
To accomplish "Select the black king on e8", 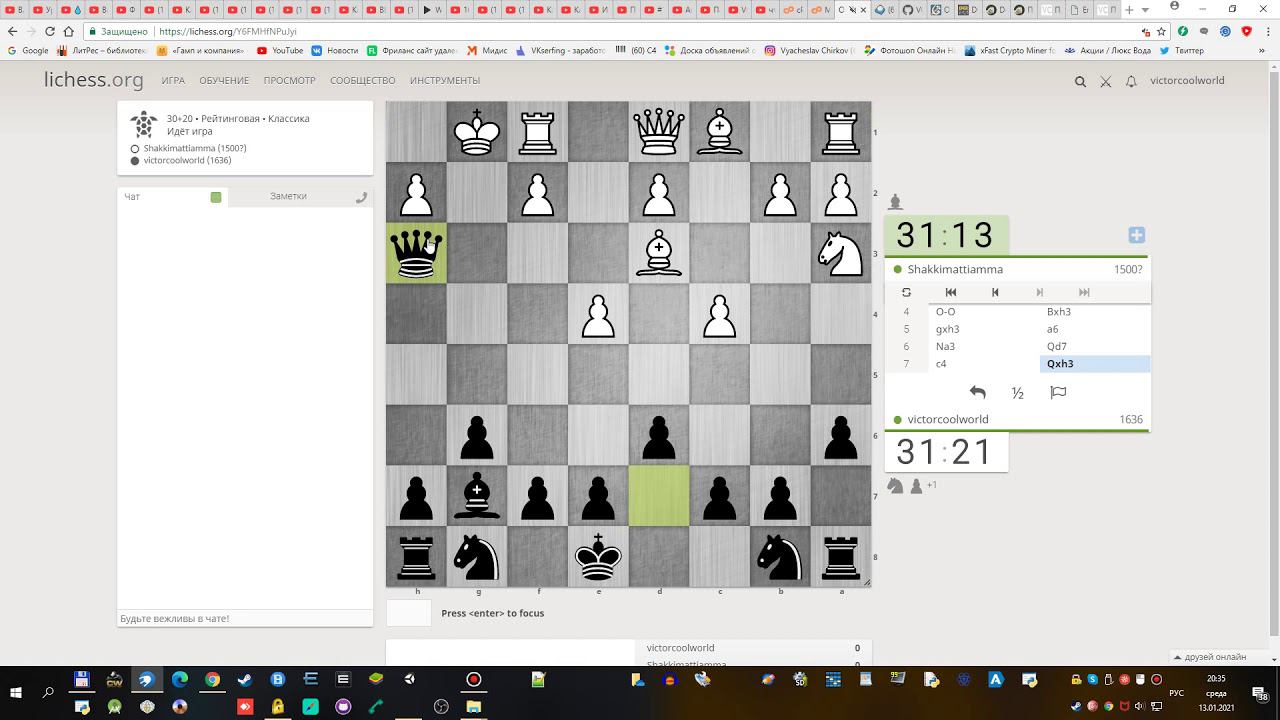I will [598, 556].
